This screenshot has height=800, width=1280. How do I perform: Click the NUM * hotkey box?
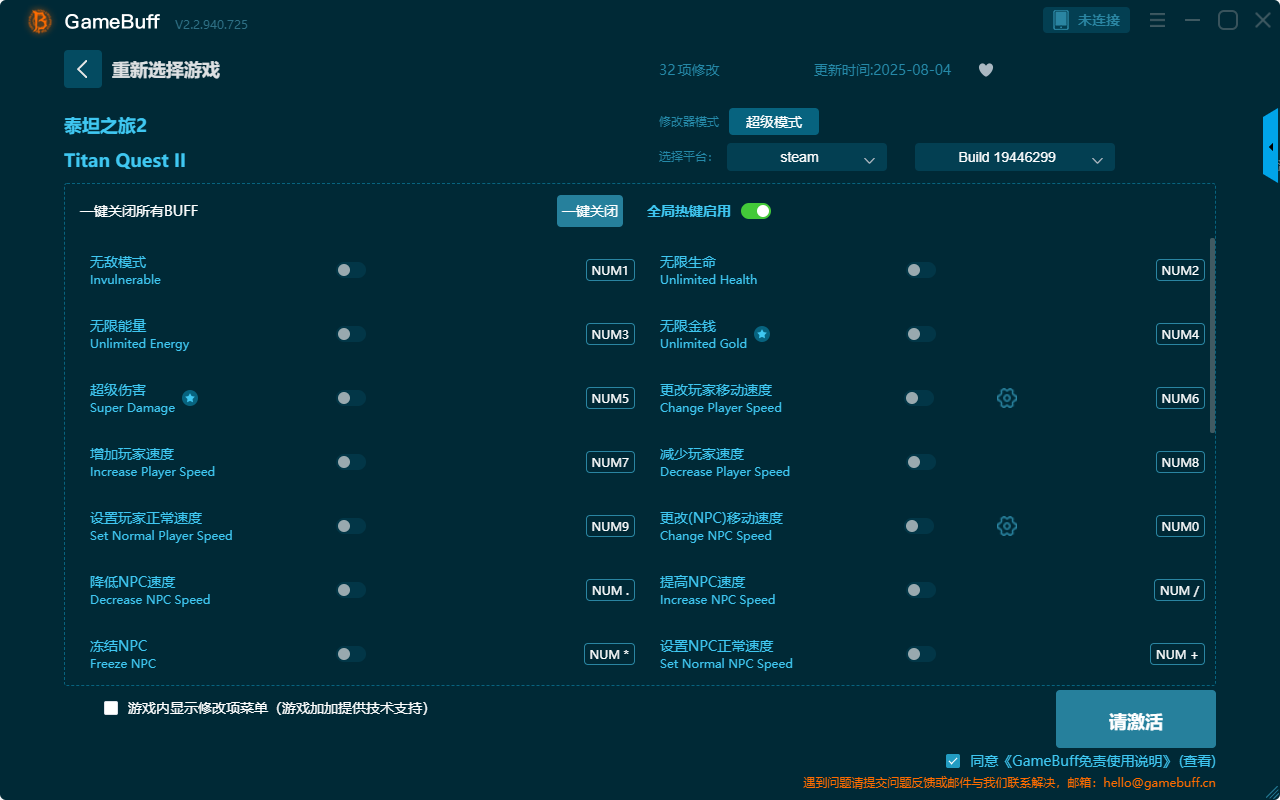pos(609,654)
